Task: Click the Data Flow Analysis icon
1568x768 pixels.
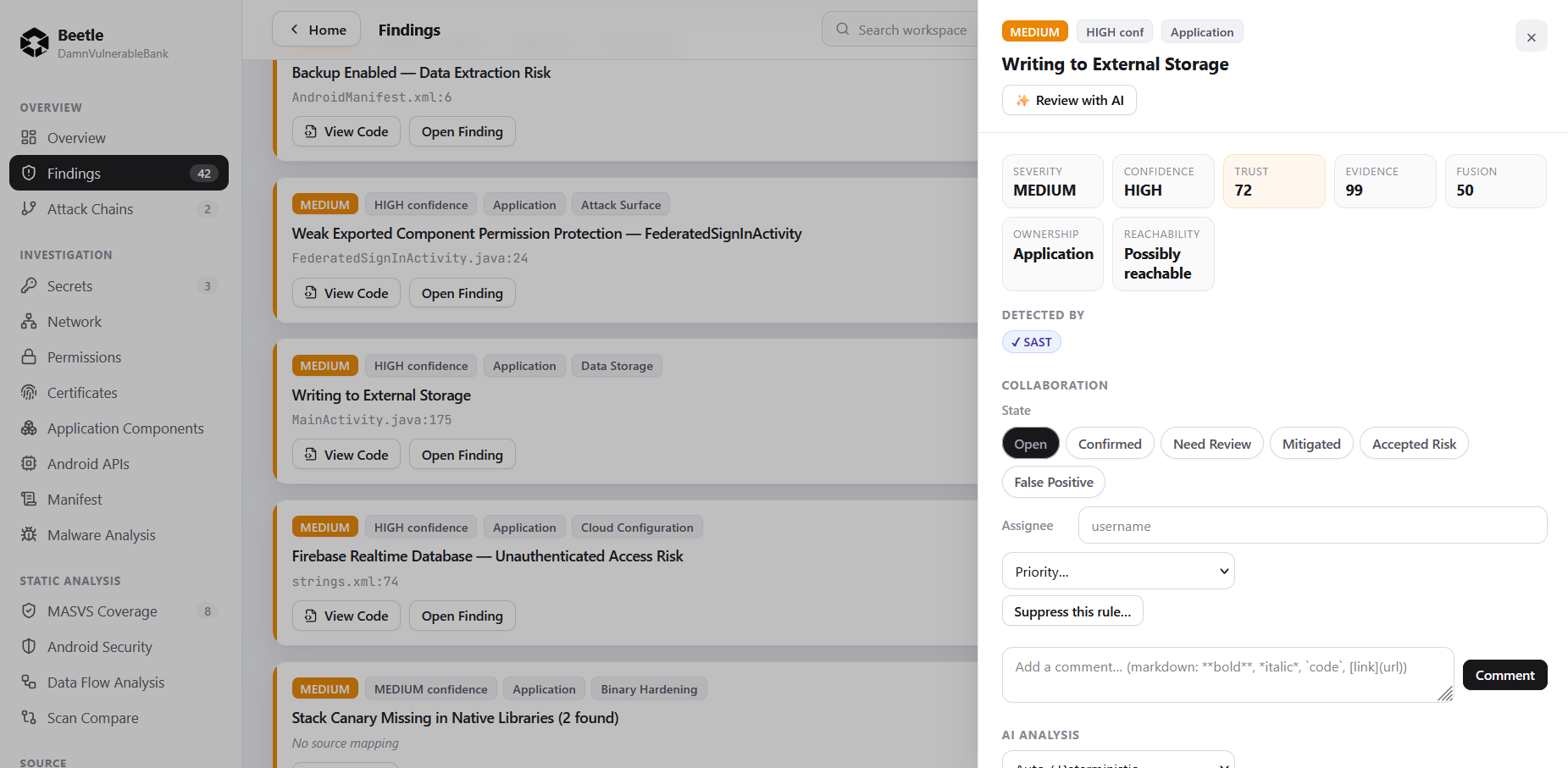Action: tap(29, 682)
